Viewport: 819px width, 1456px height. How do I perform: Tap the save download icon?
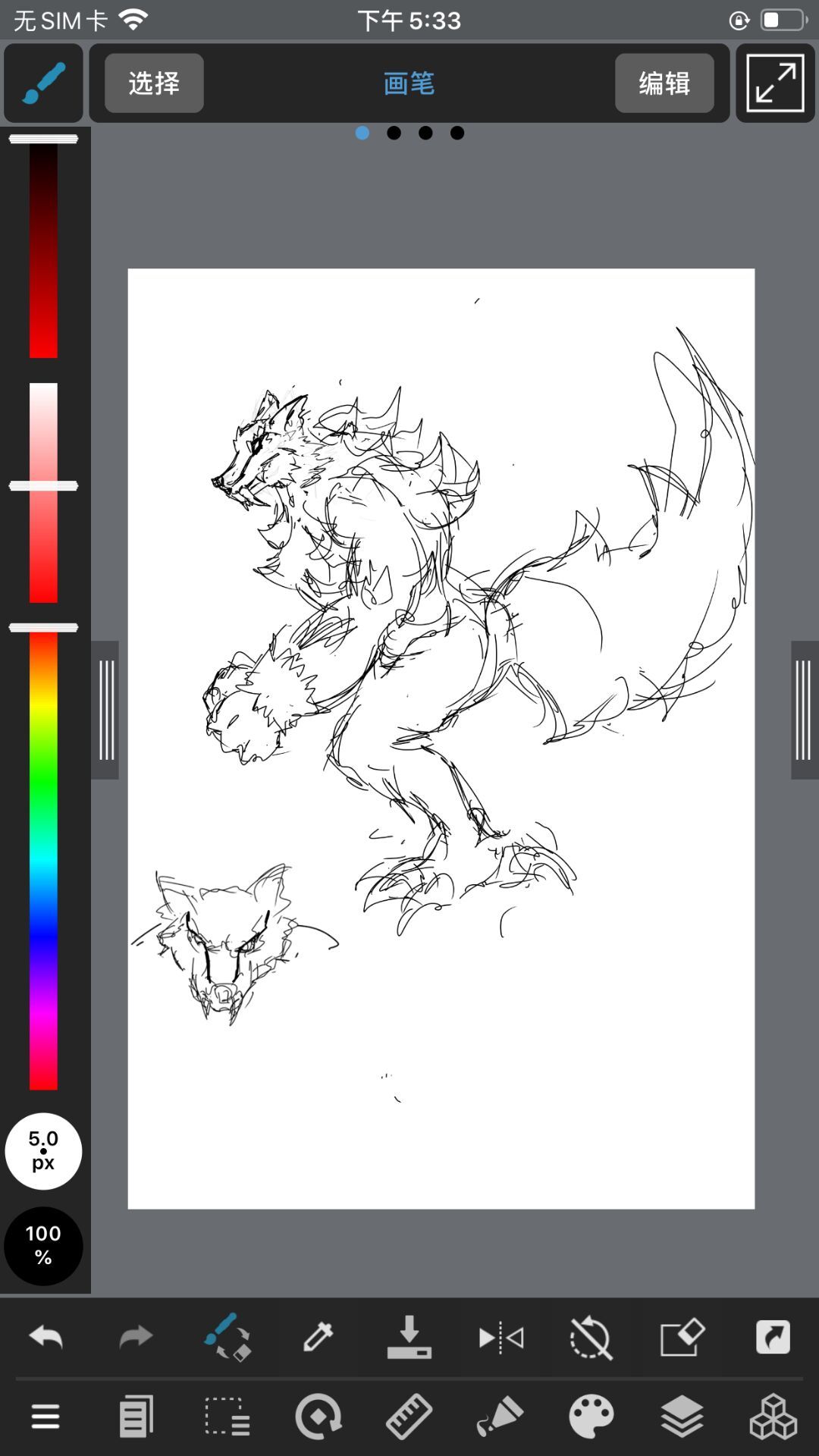coord(409,1337)
